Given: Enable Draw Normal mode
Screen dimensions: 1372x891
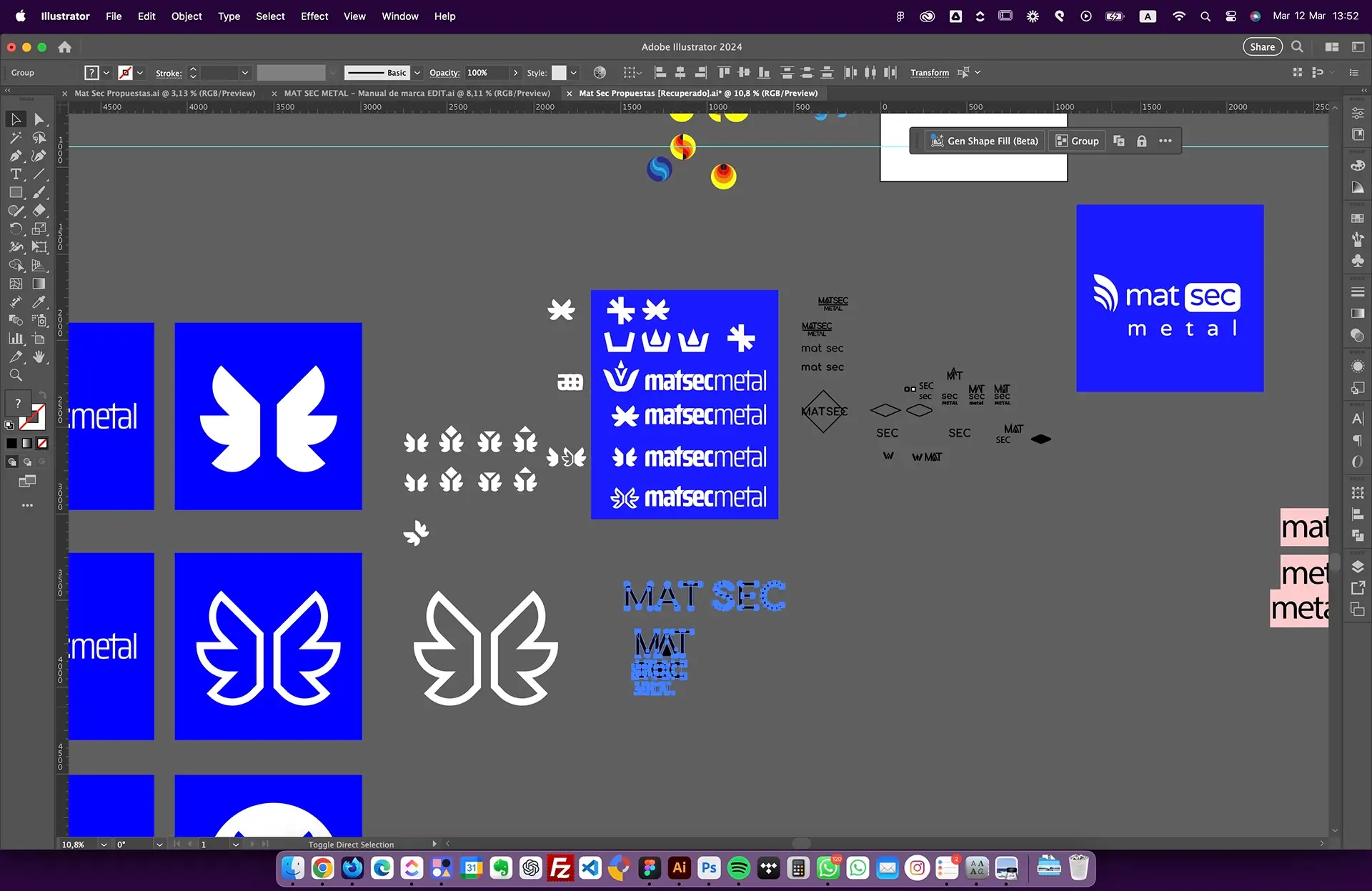Looking at the screenshot, I should 11,462.
